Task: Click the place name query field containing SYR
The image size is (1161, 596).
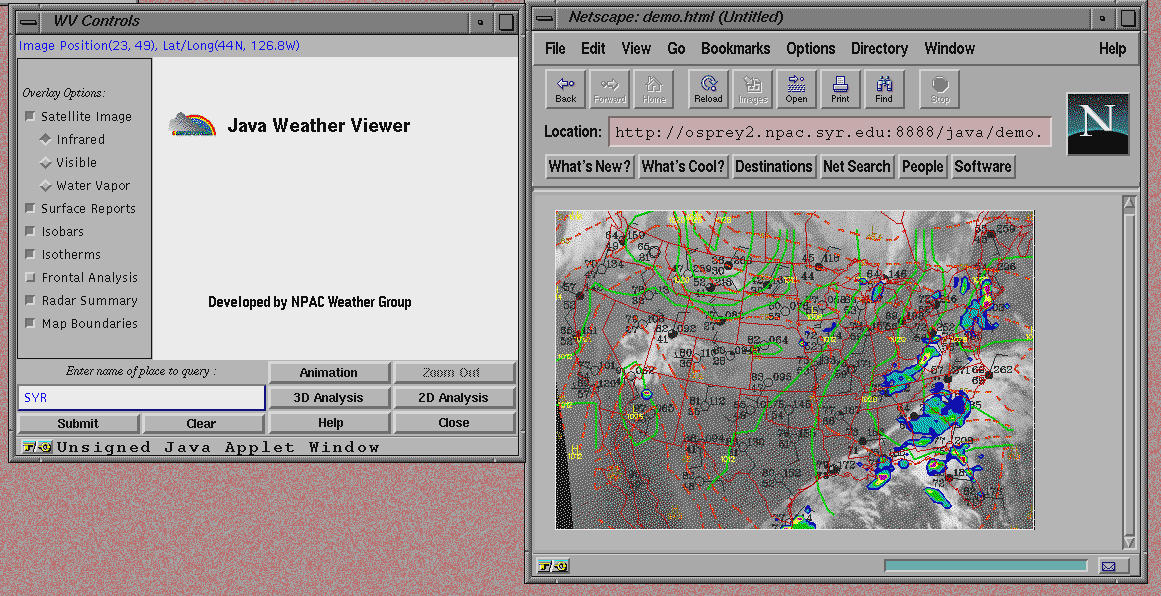Action: (x=141, y=398)
